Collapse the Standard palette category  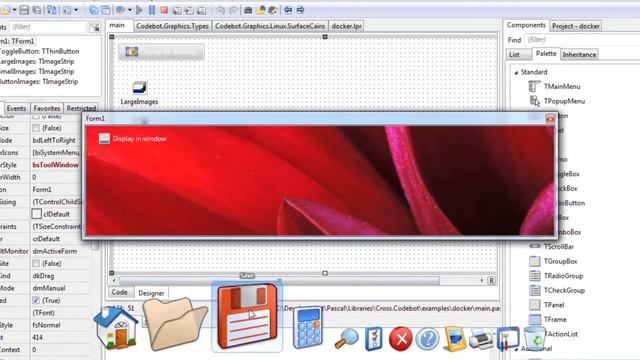click(x=516, y=72)
